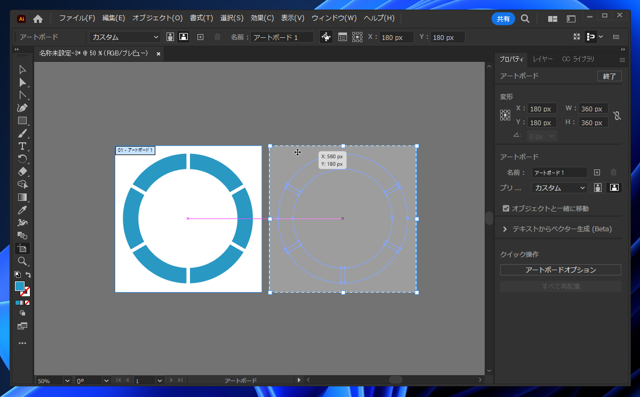This screenshot has height=397, width=640.
Task: Change the screen mode
Action: click(22, 326)
